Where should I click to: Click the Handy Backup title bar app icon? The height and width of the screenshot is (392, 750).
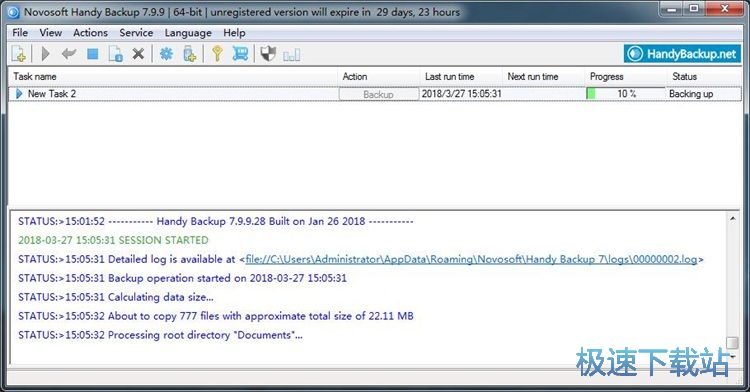tap(13, 12)
